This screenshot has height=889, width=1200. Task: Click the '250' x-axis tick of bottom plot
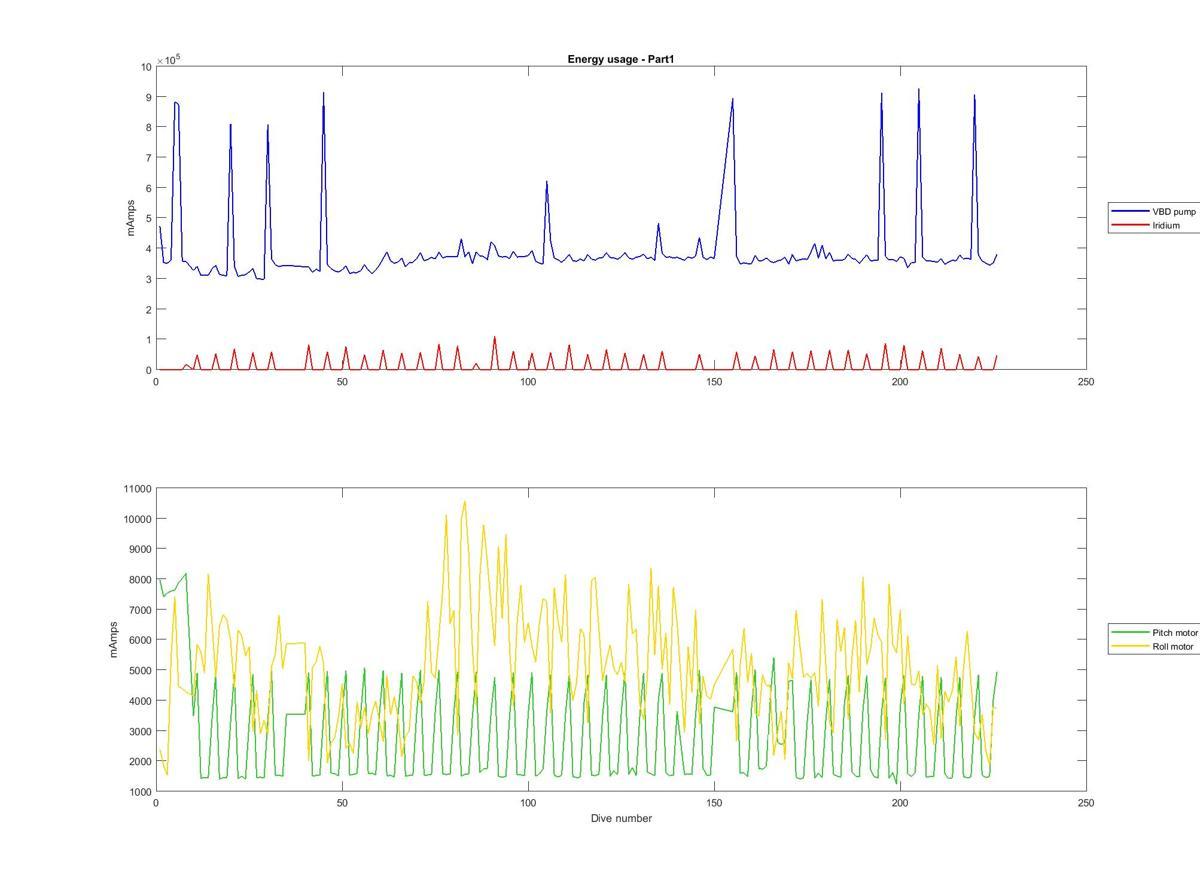[1086, 803]
